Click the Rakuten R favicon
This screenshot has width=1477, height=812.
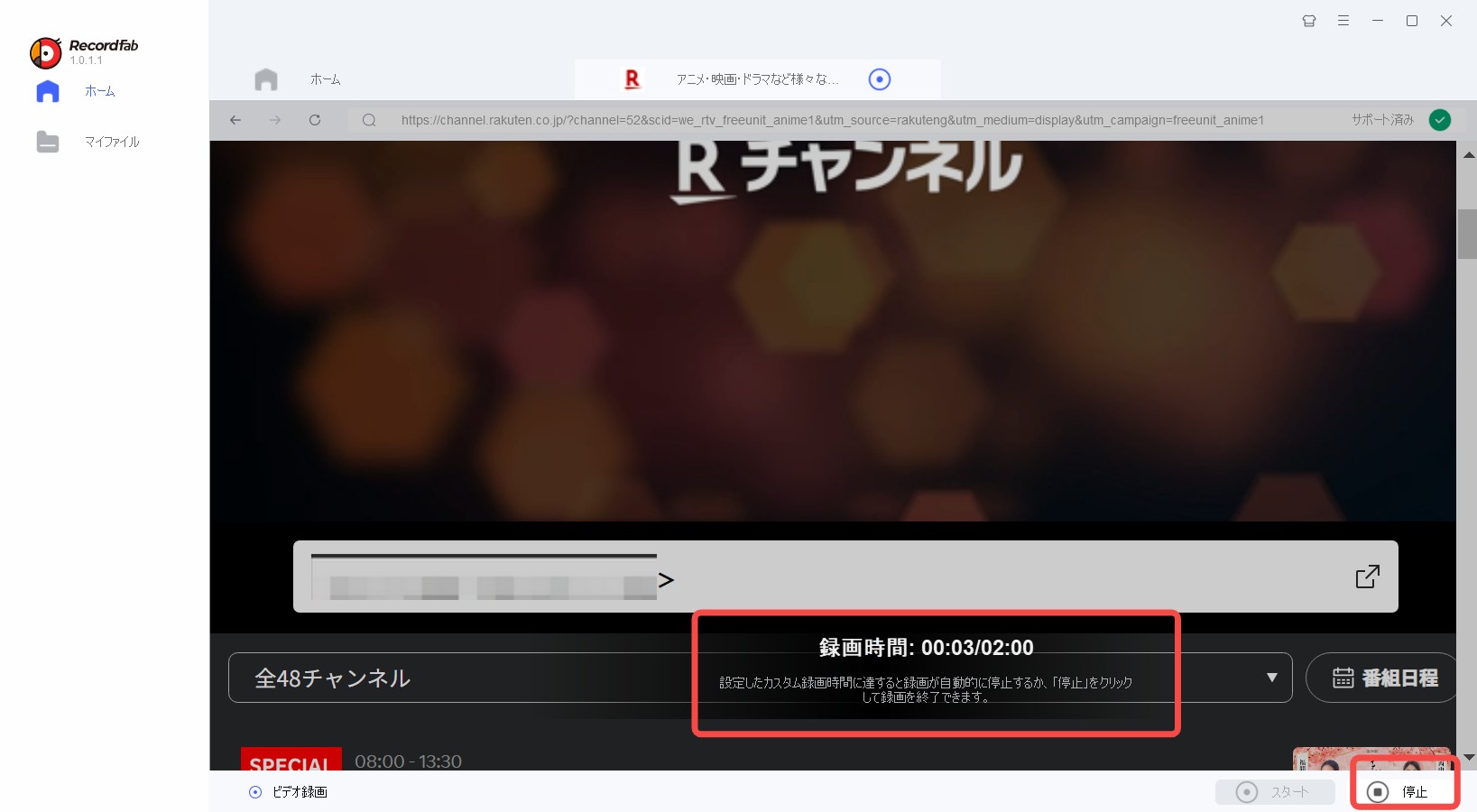coord(632,79)
